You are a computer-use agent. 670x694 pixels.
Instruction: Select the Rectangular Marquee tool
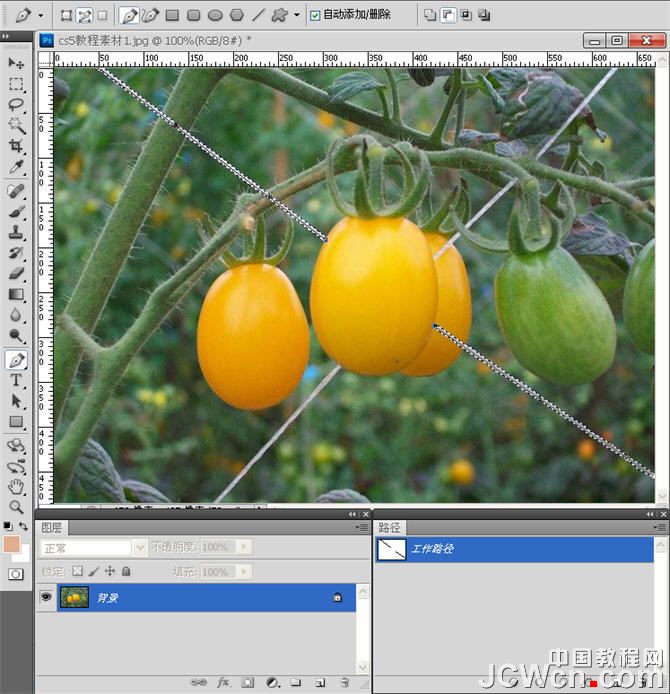(16, 84)
